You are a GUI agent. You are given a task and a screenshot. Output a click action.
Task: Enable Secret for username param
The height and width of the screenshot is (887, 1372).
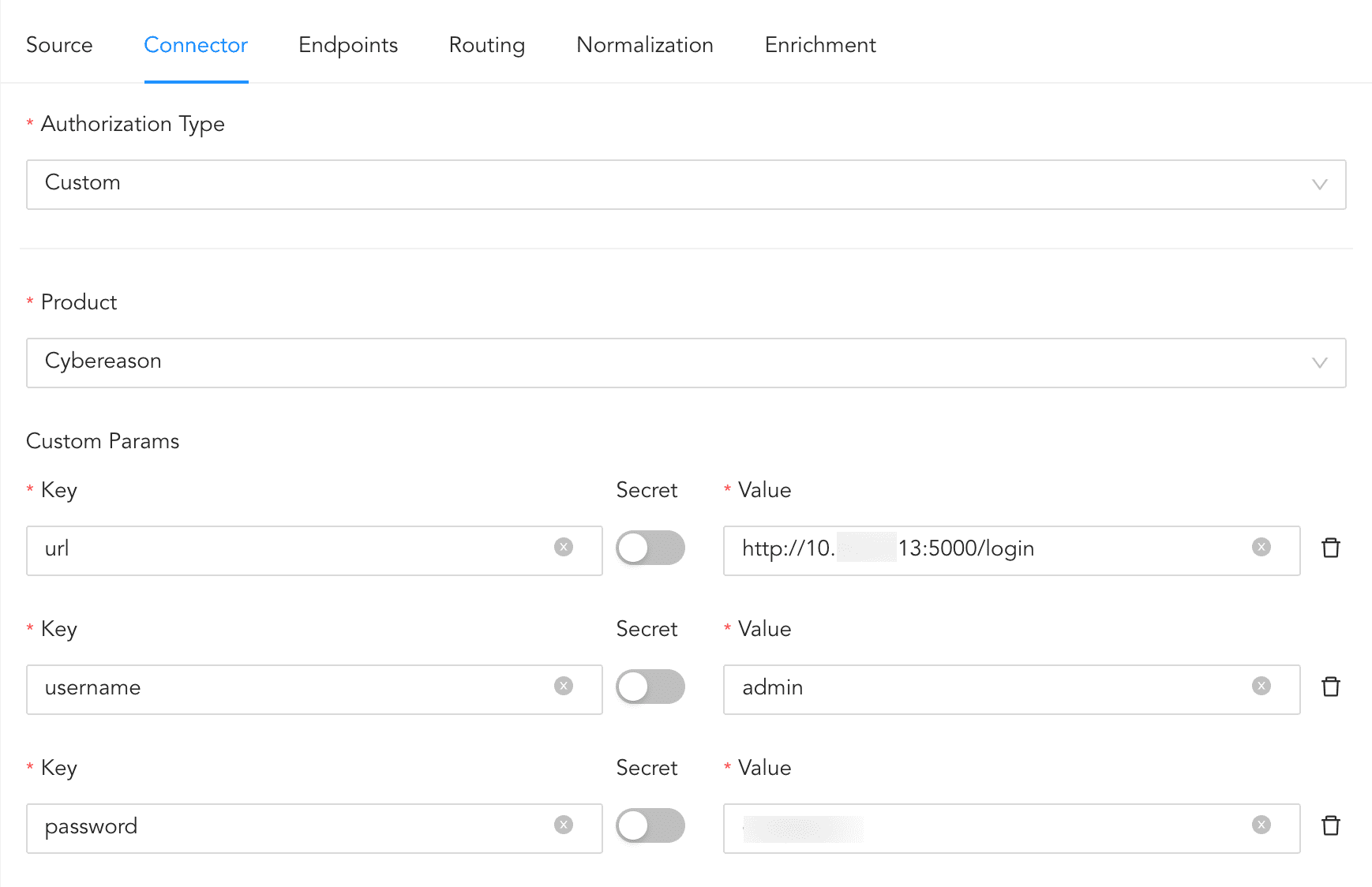point(650,687)
